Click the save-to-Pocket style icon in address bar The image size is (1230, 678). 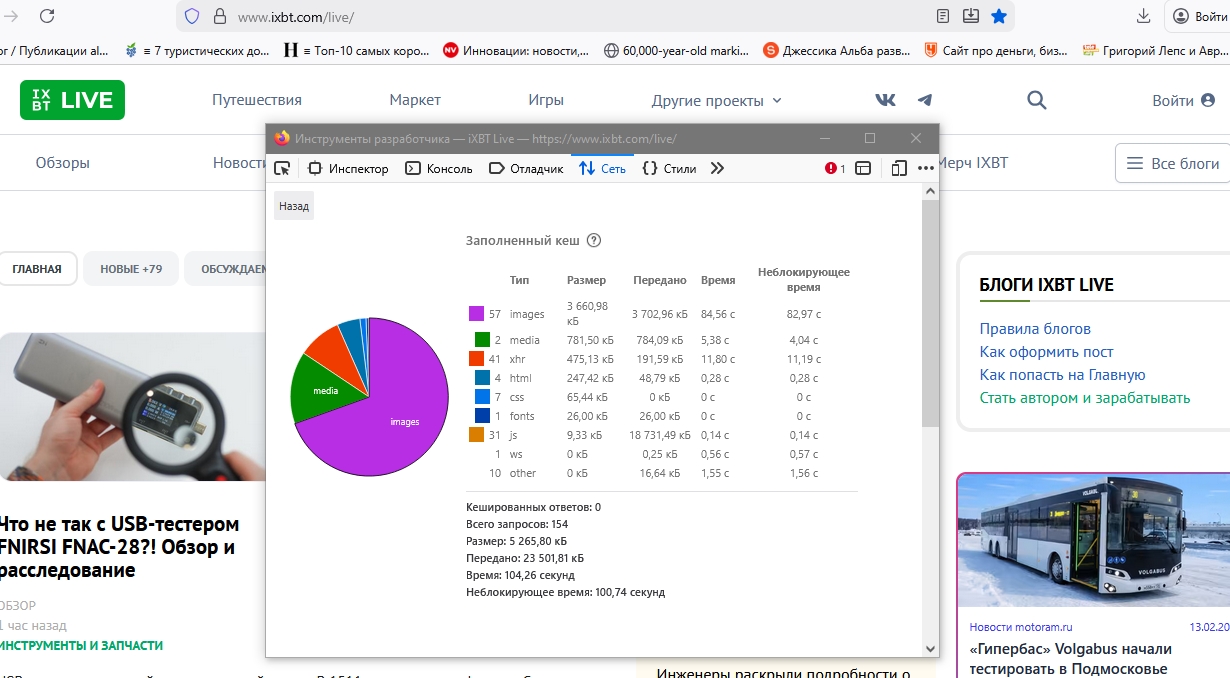(x=971, y=16)
